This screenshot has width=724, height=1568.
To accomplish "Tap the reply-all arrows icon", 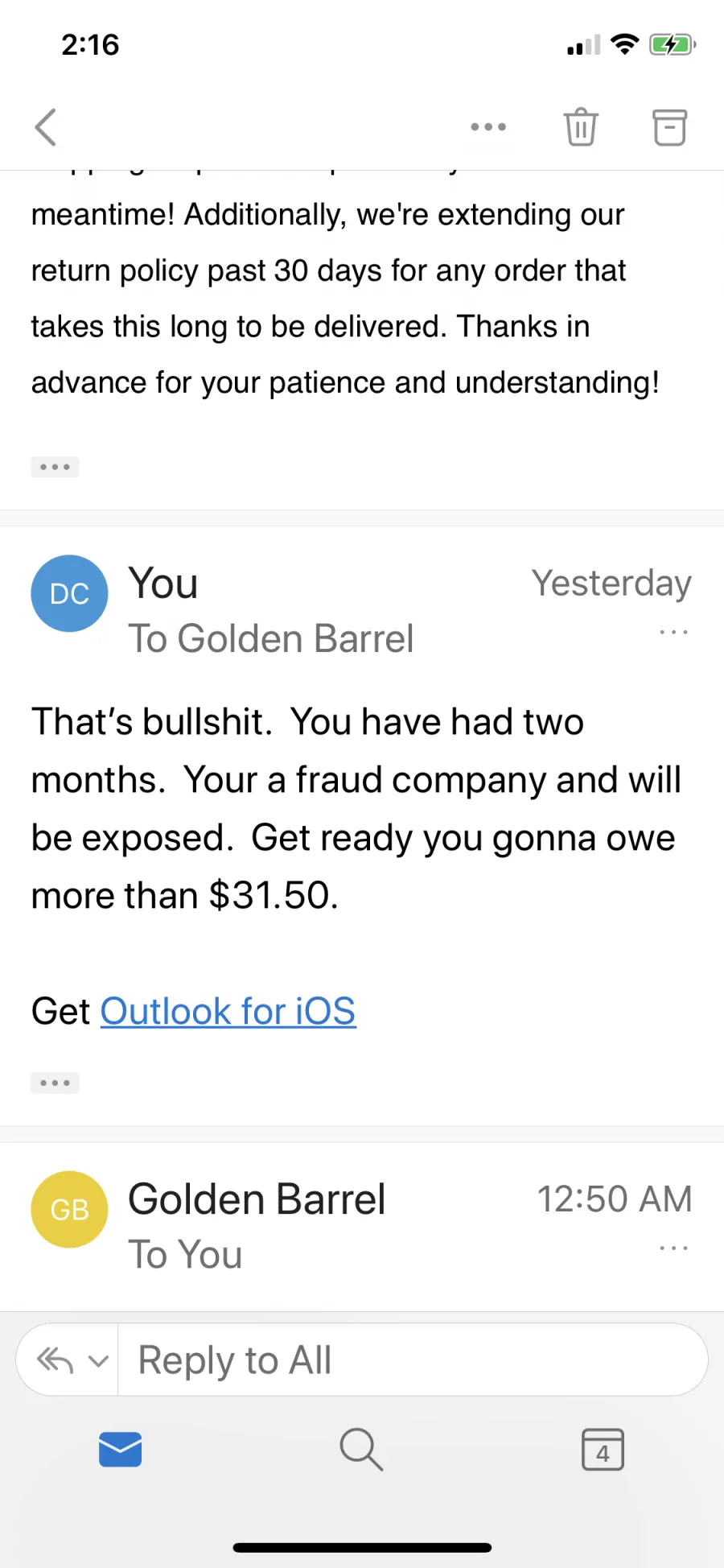I will point(55,1360).
